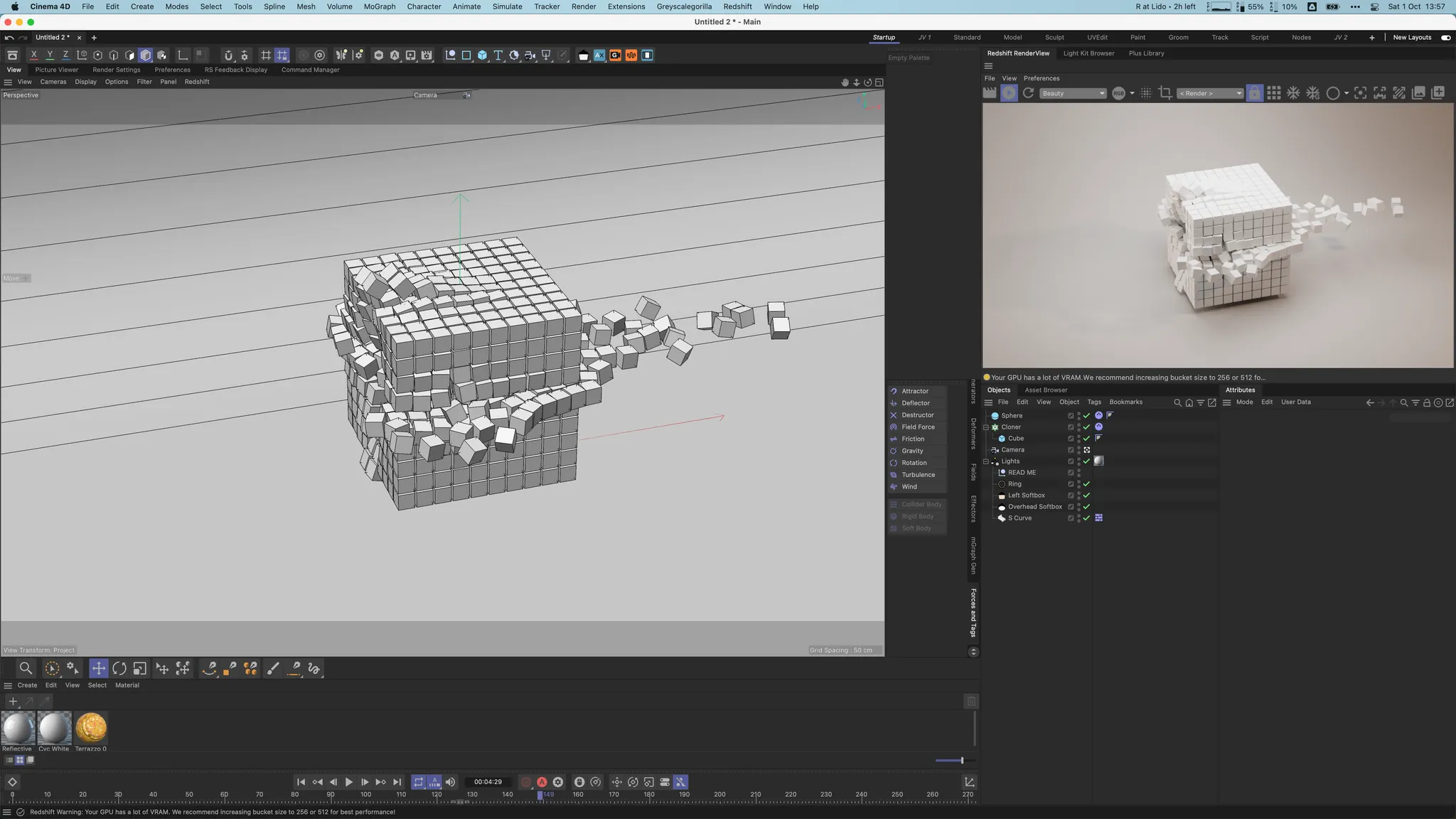
Task: Collapse the Lights group in Objects
Action: (986, 461)
